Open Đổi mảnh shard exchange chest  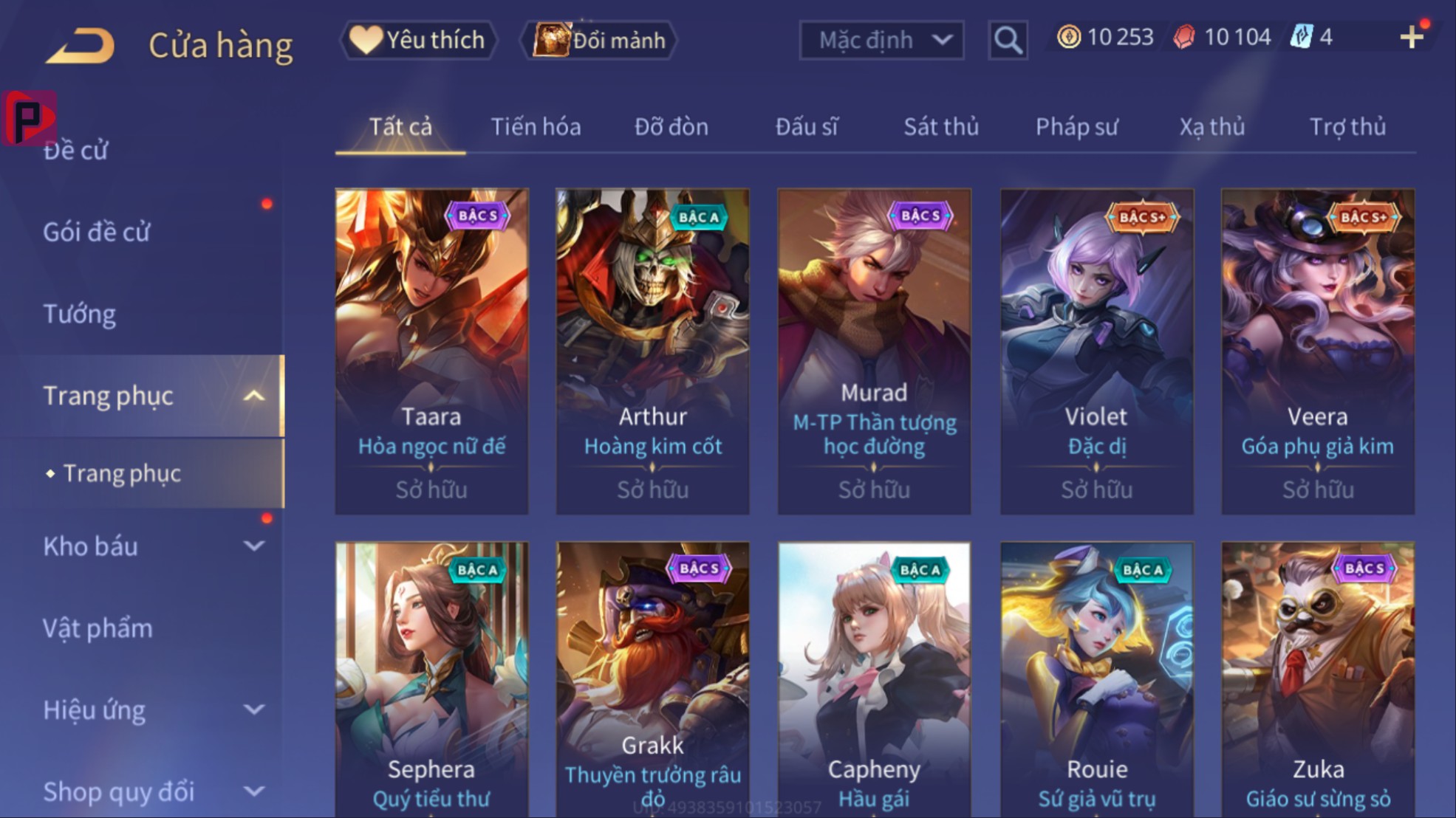click(599, 40)
